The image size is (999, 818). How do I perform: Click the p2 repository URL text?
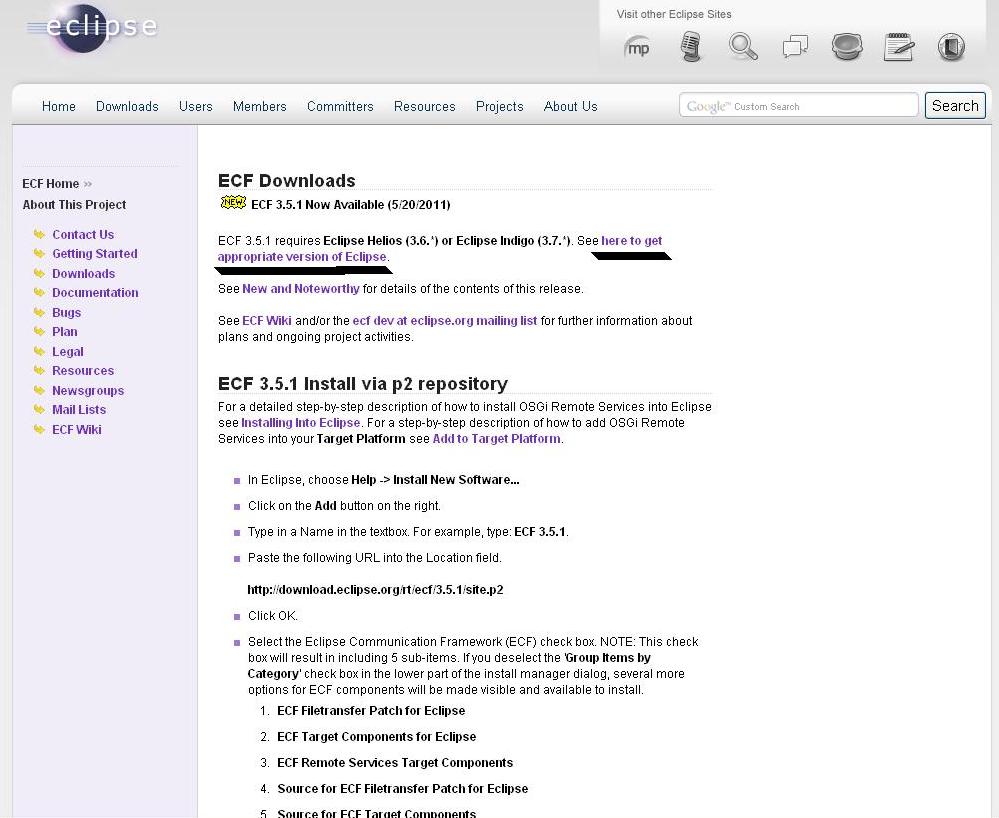375,589
